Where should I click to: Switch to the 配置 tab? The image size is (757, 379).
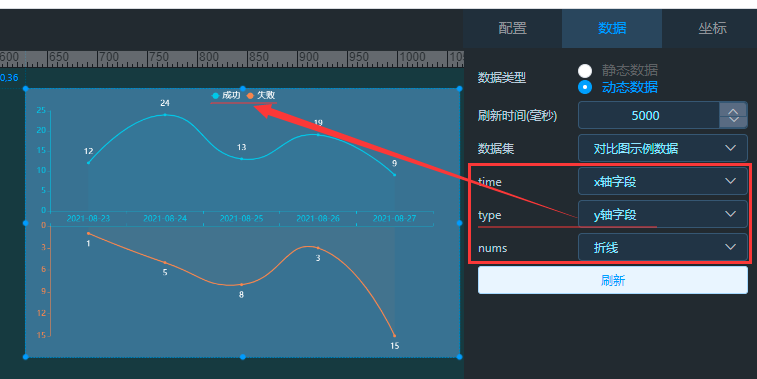tap(512, 28)
